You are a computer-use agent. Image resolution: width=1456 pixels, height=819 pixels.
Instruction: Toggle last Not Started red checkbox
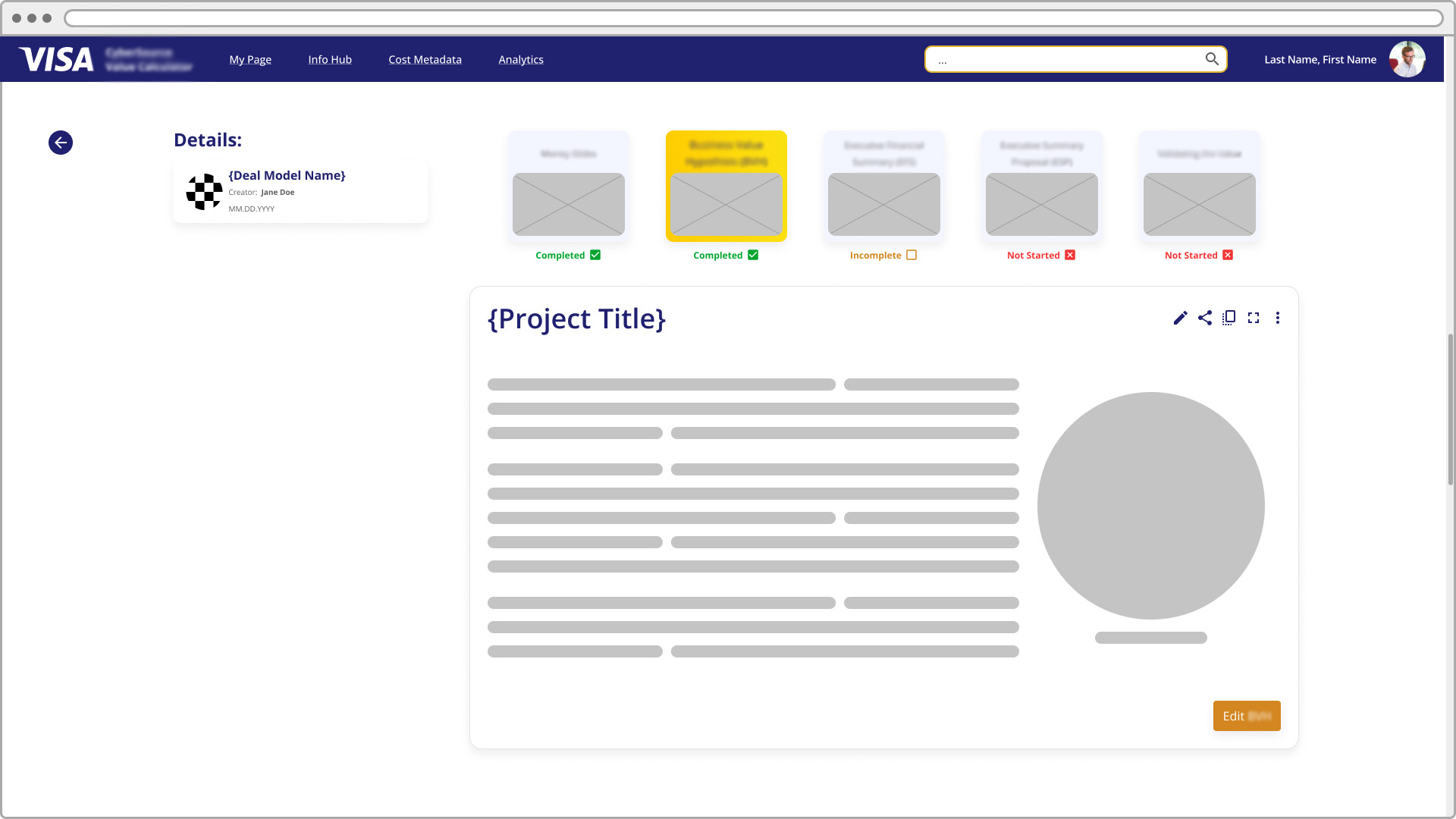click(1228, 255)
